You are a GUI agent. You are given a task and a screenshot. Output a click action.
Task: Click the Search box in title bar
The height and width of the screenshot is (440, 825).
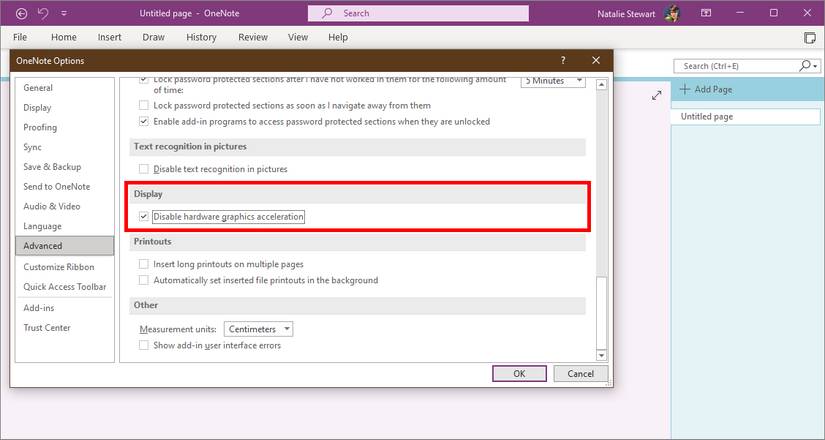(418, 14)
